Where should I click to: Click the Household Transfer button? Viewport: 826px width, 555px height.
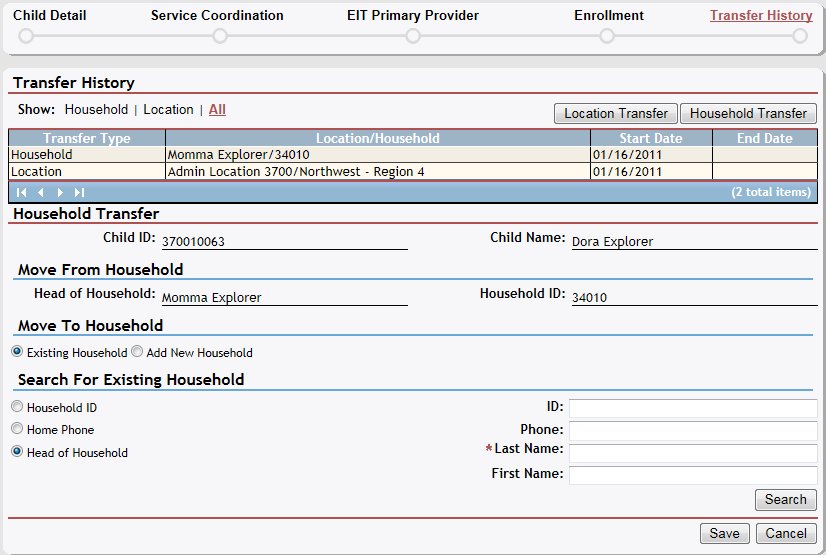point(748,114)
